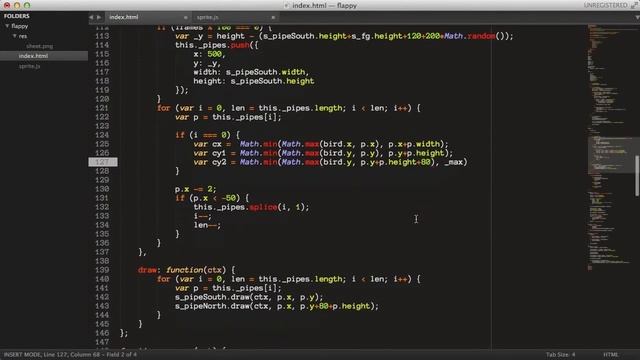This screenshot has width=640, height=360.
Task: Click 'cx' variable on line 125
Action: pos(216,144)
